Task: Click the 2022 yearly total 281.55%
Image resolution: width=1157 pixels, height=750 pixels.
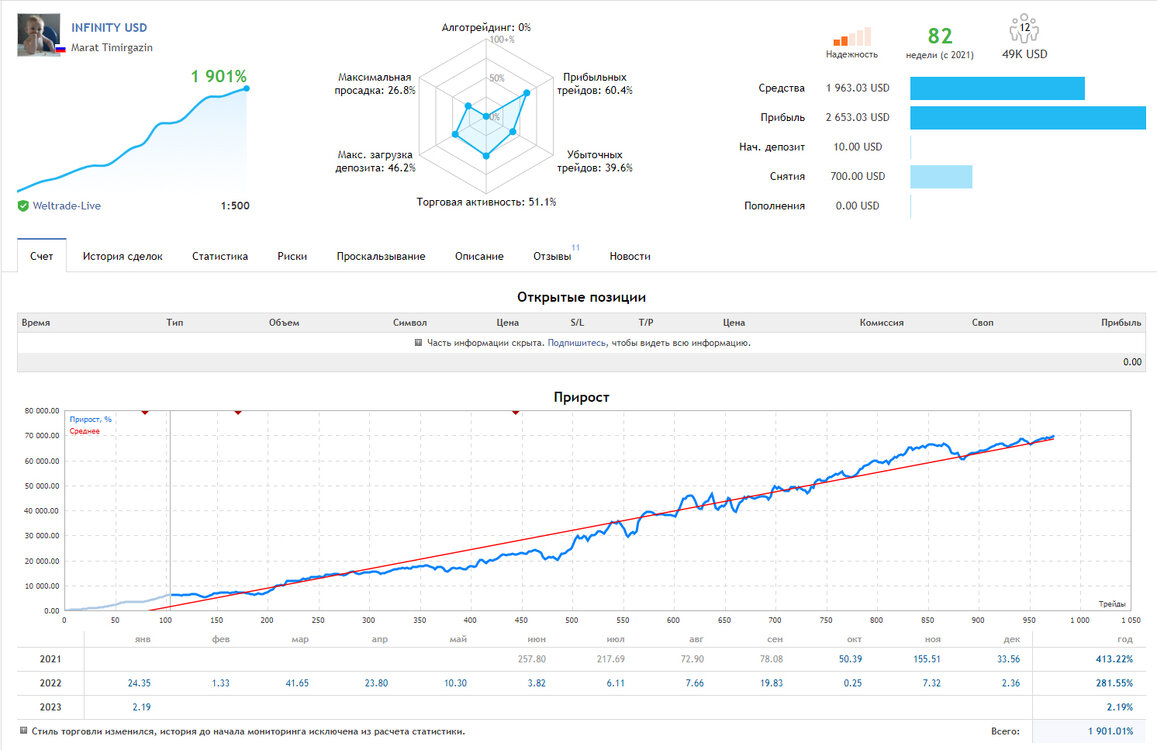Action: pyautogui.click(x=1113, y=684)
